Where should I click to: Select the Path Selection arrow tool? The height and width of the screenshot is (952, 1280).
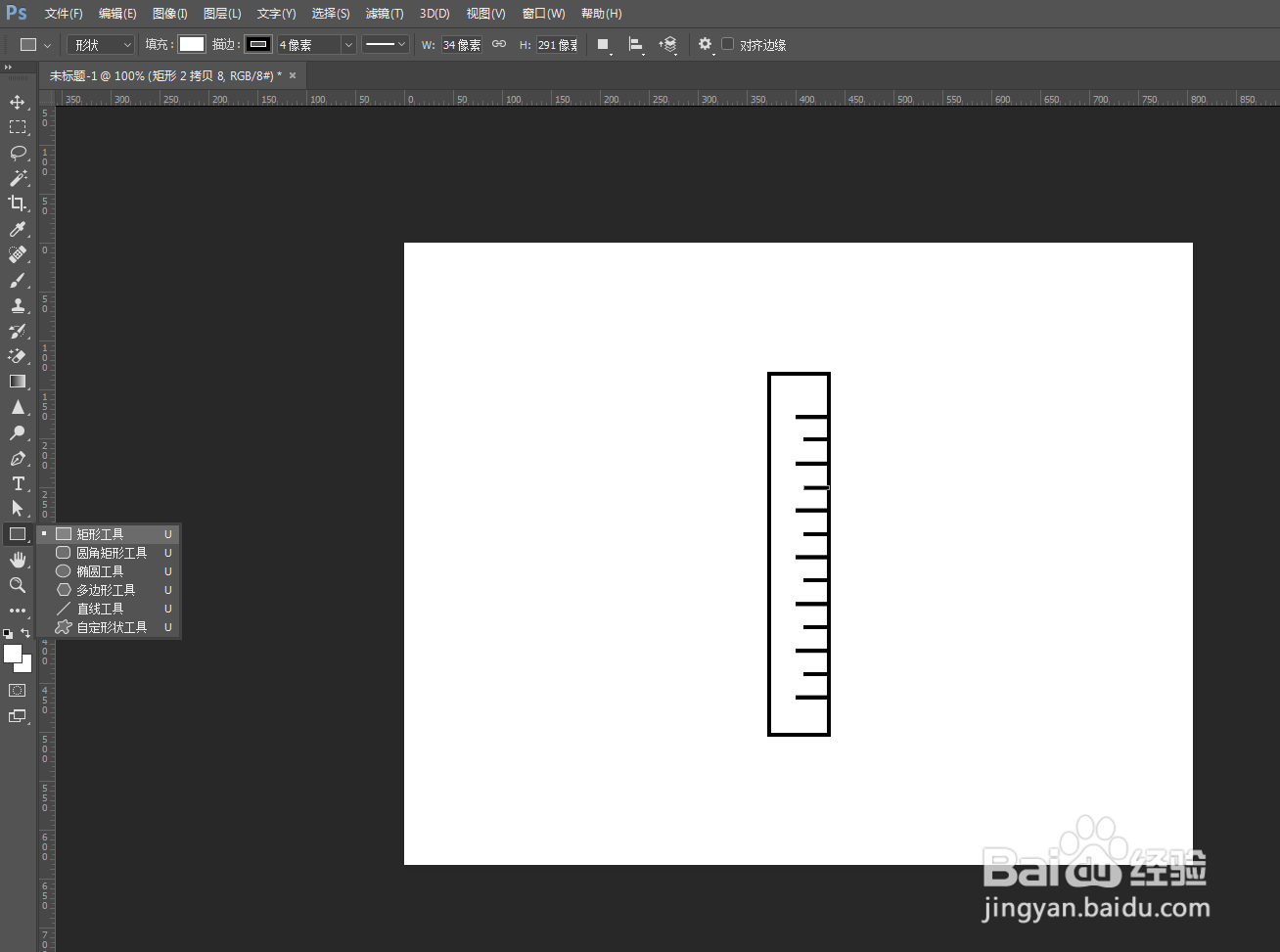click(x=18, y=509)
